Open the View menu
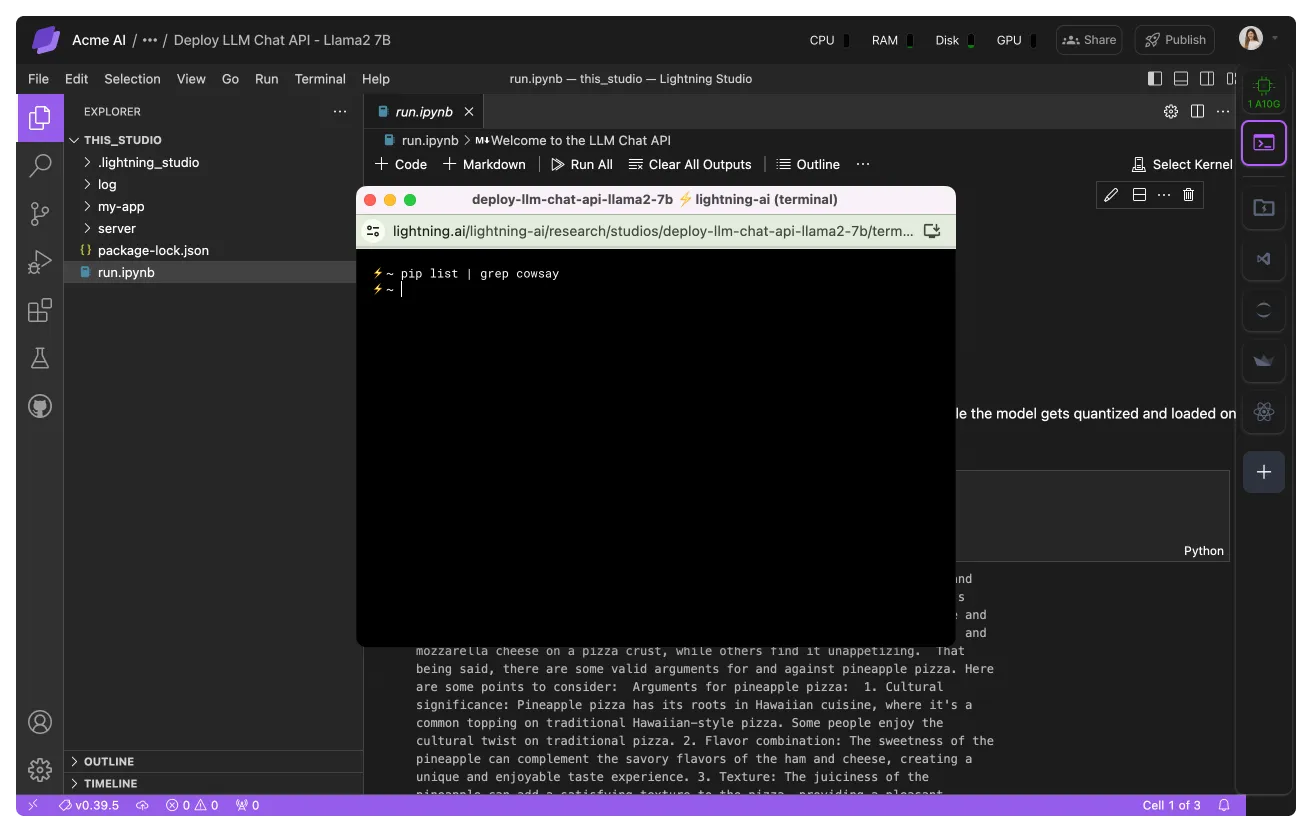Viewport: 1312px width, 832px height. [x=191, y=79]
